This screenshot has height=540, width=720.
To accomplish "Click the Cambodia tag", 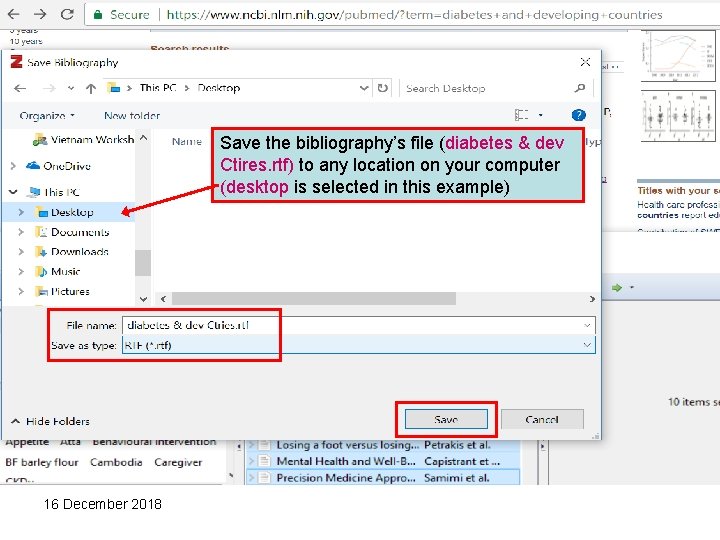I will (116, 462).
